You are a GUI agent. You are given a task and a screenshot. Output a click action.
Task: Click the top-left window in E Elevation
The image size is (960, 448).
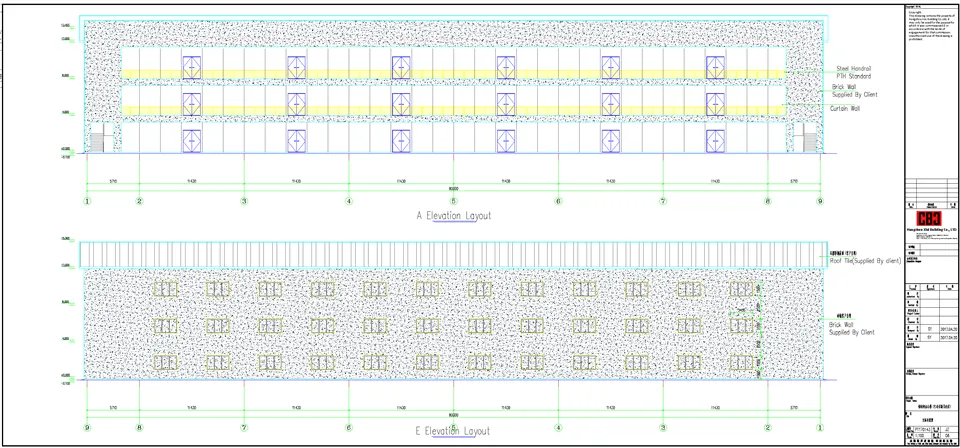[x=165, y=290]
